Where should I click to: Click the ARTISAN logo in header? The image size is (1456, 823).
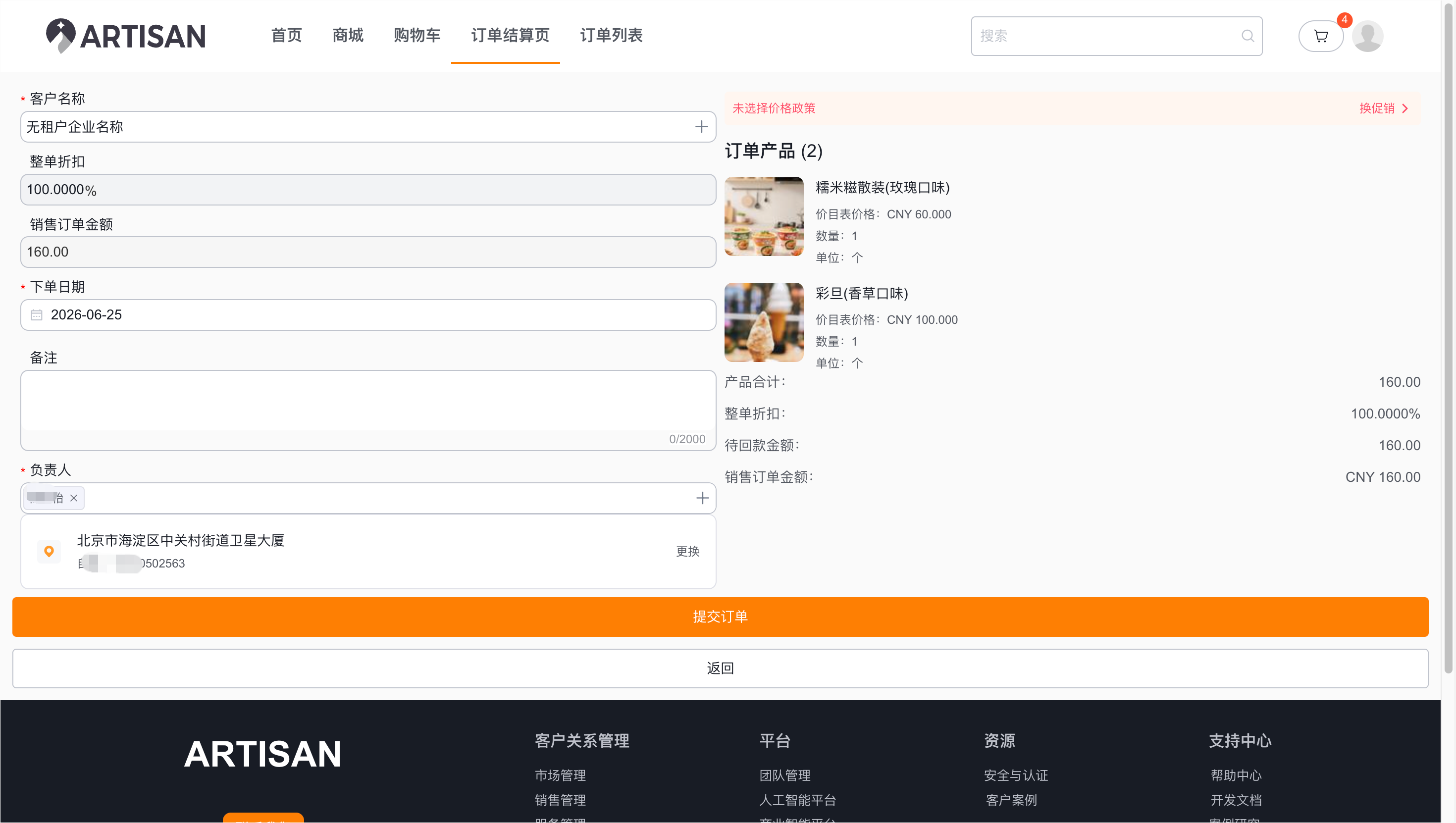[x=125, y=36]
